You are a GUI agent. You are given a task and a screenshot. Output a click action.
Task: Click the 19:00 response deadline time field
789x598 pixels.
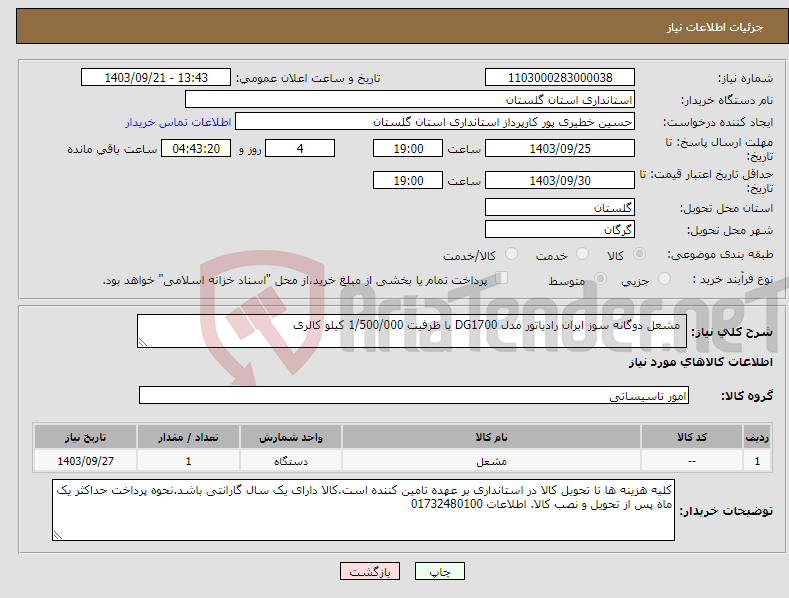click(x=408, y=148)
